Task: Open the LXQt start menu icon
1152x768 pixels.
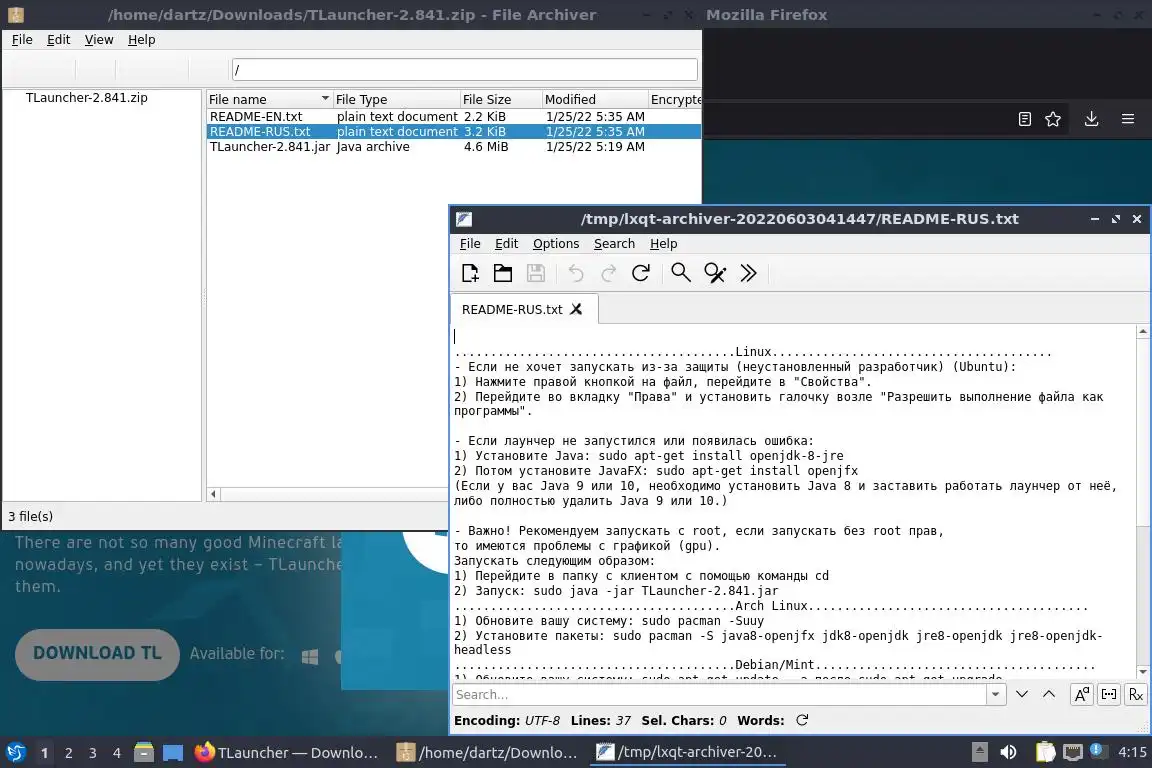Action: [16, 753]
